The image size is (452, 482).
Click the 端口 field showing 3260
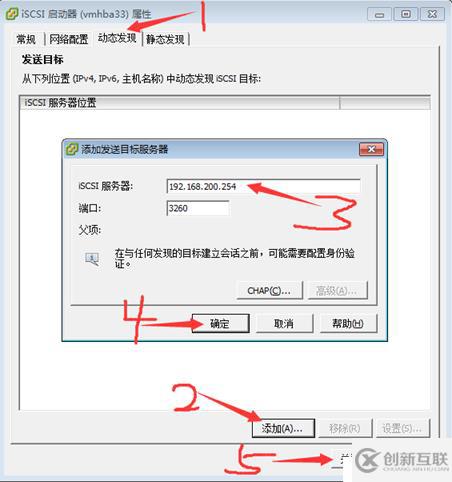pos(198,208)
